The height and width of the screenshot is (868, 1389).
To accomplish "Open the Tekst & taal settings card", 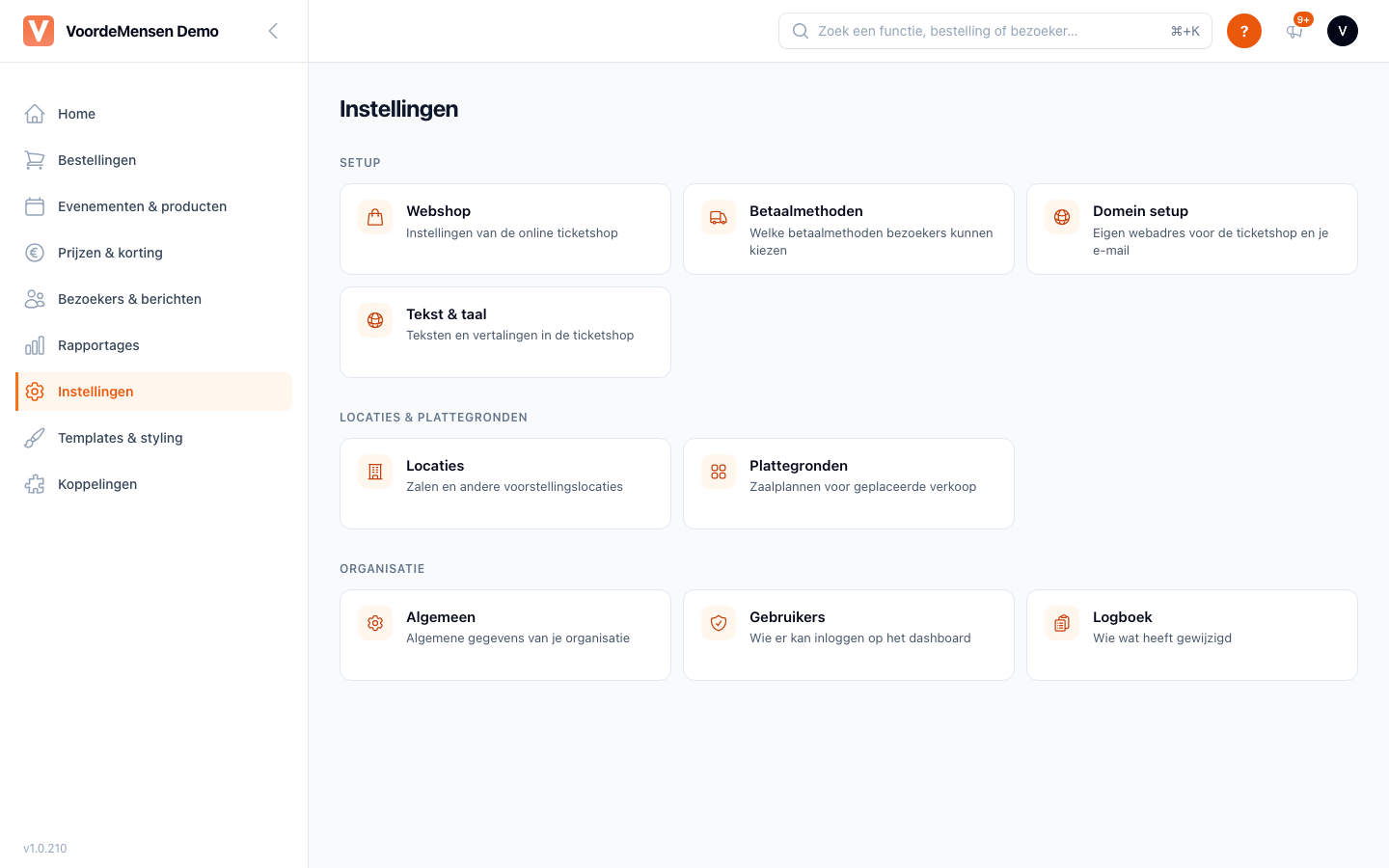I will click(x=505, y=332).
